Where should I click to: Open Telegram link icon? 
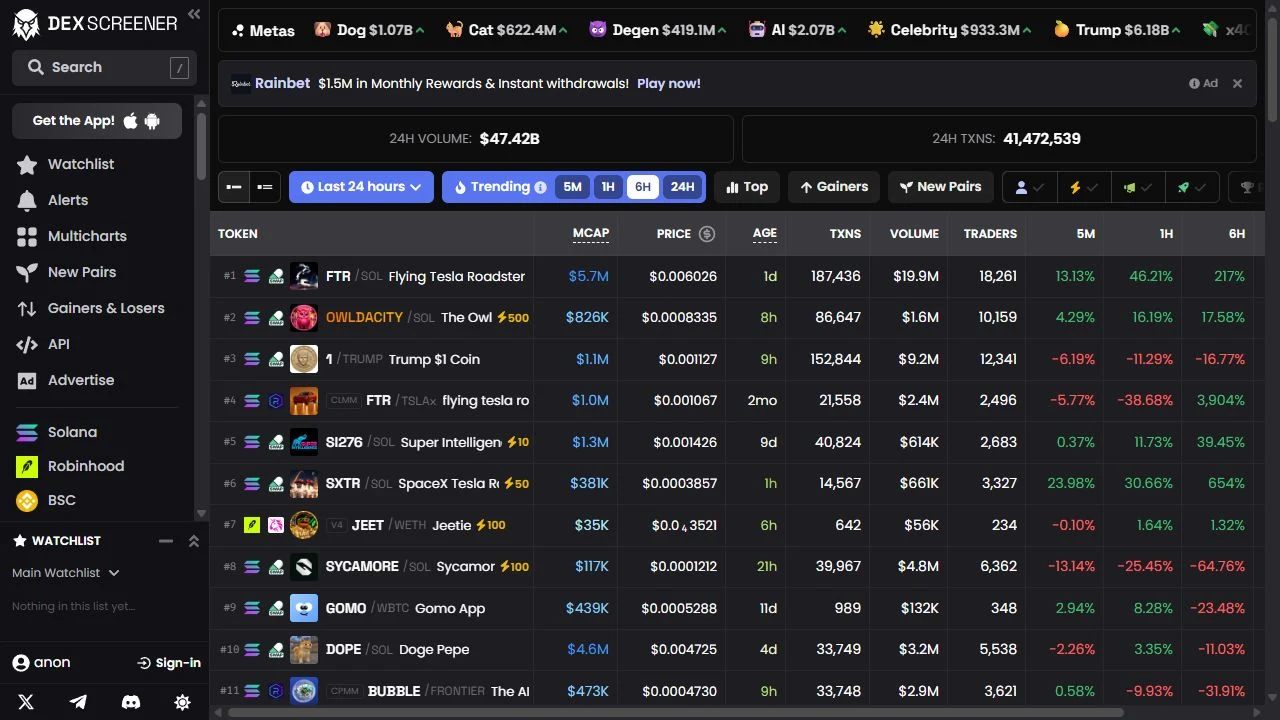tap(78, 702)
